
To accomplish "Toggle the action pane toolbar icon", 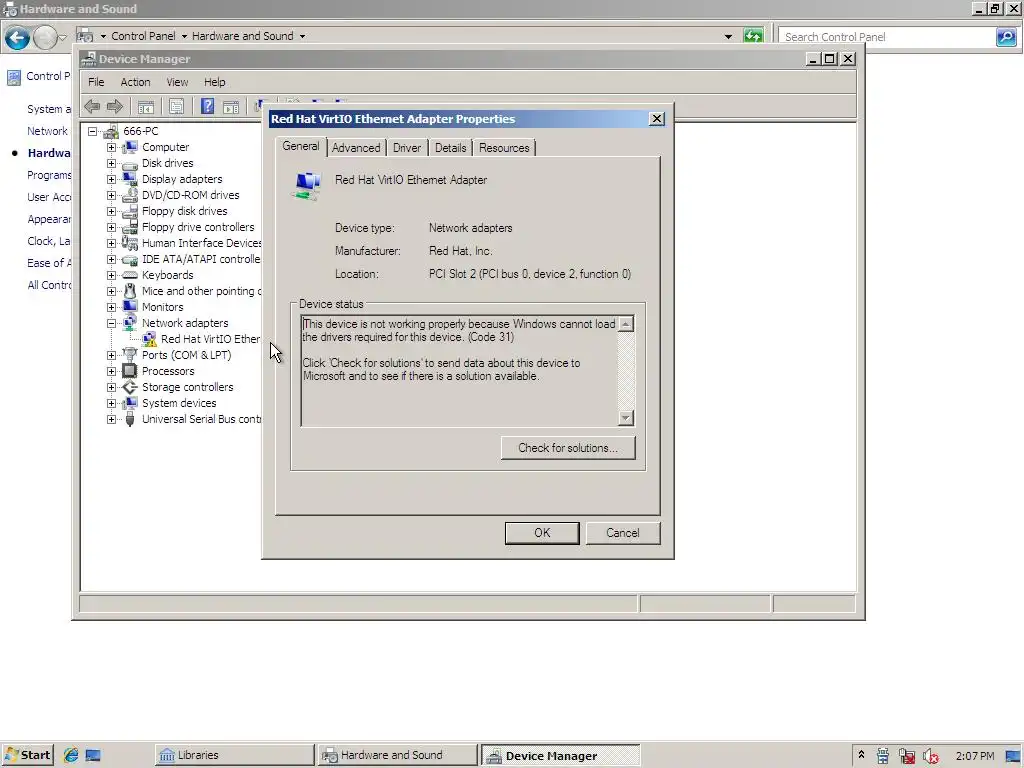I will click(231, 106).
